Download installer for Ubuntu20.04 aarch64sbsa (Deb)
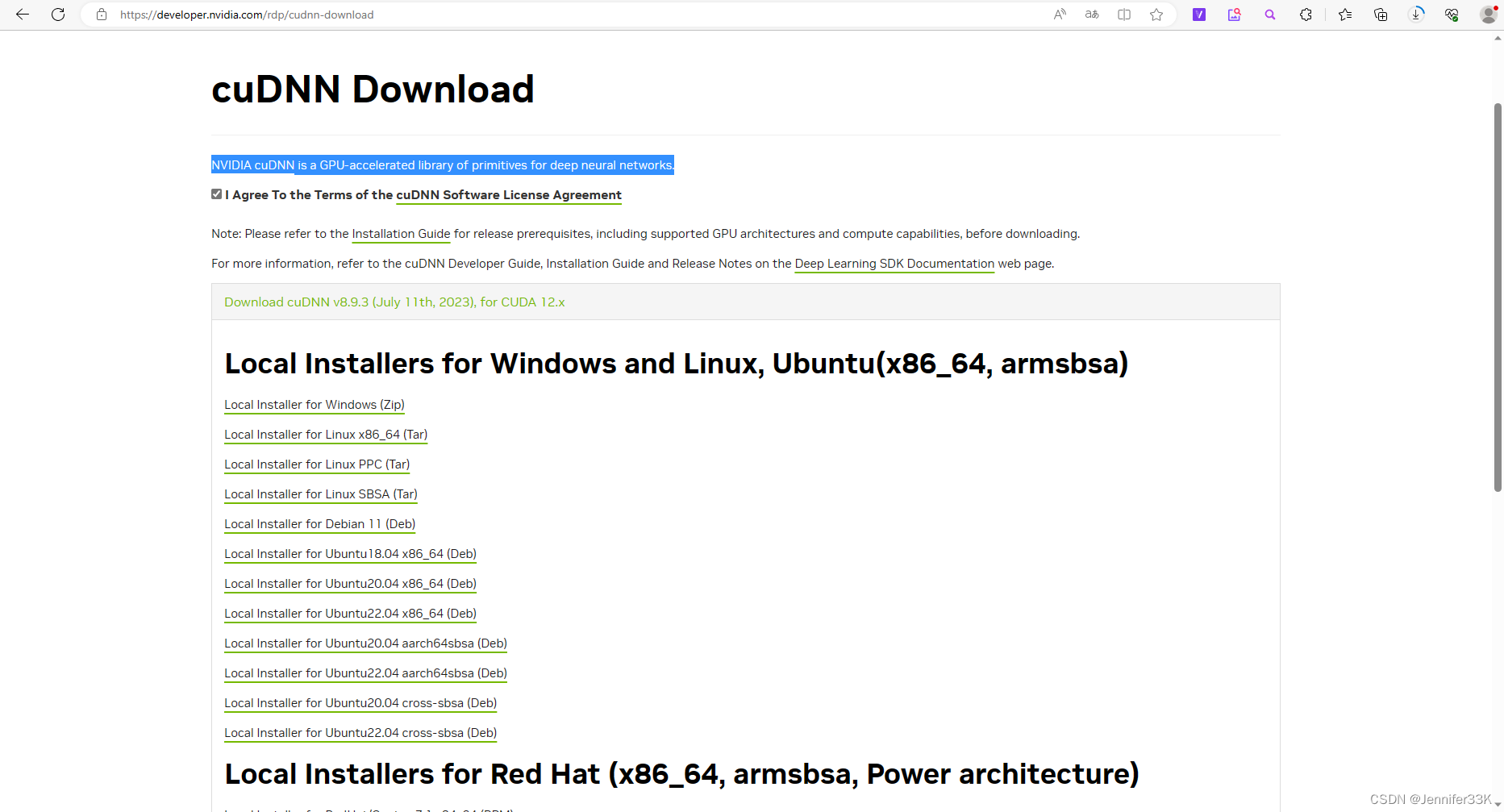Image resolution: width=1504 pixels, height=812 pixels. [x=365, y=643]
